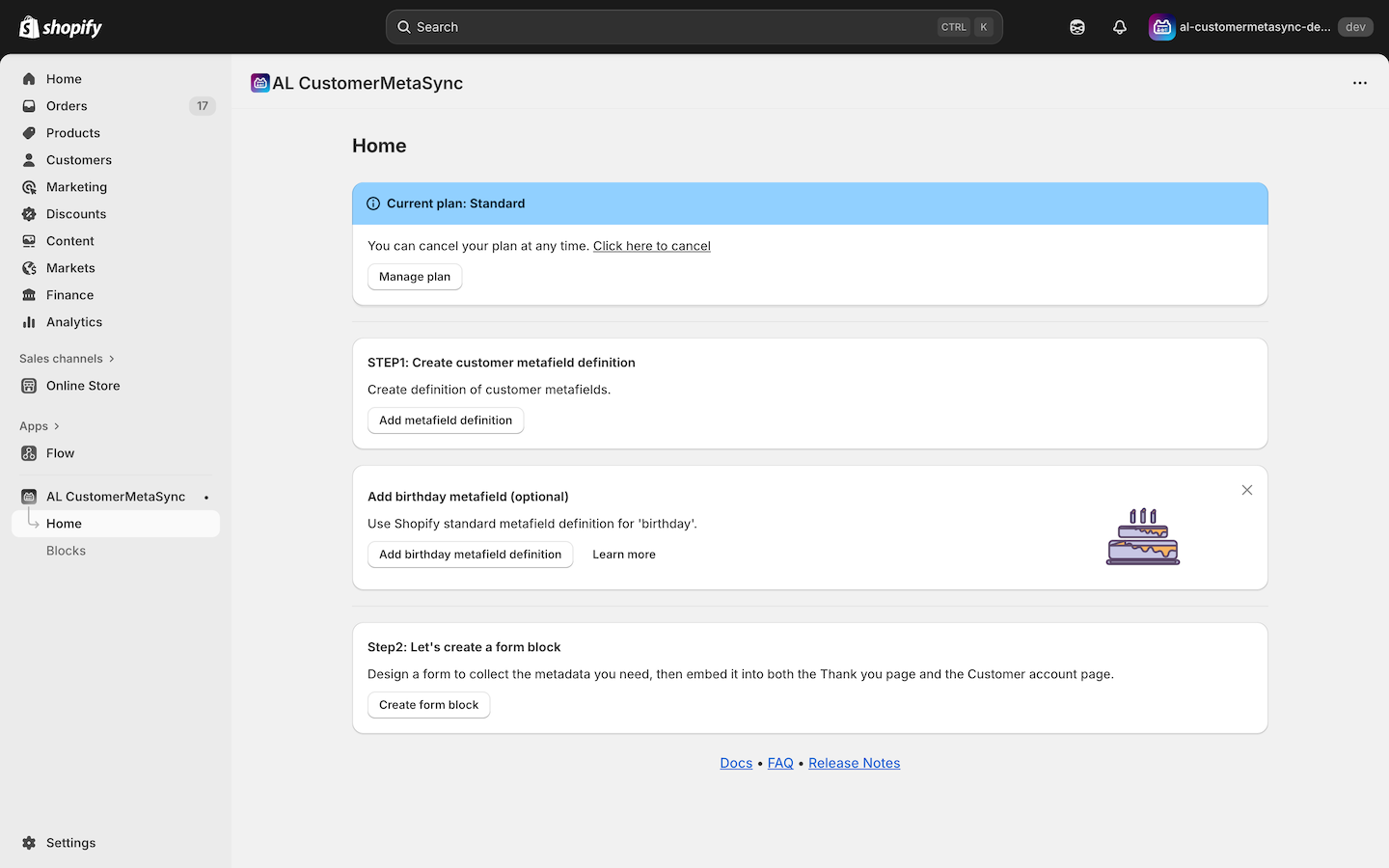
Task: Open the Flow app in sidebar
Action: pos(60,453)
